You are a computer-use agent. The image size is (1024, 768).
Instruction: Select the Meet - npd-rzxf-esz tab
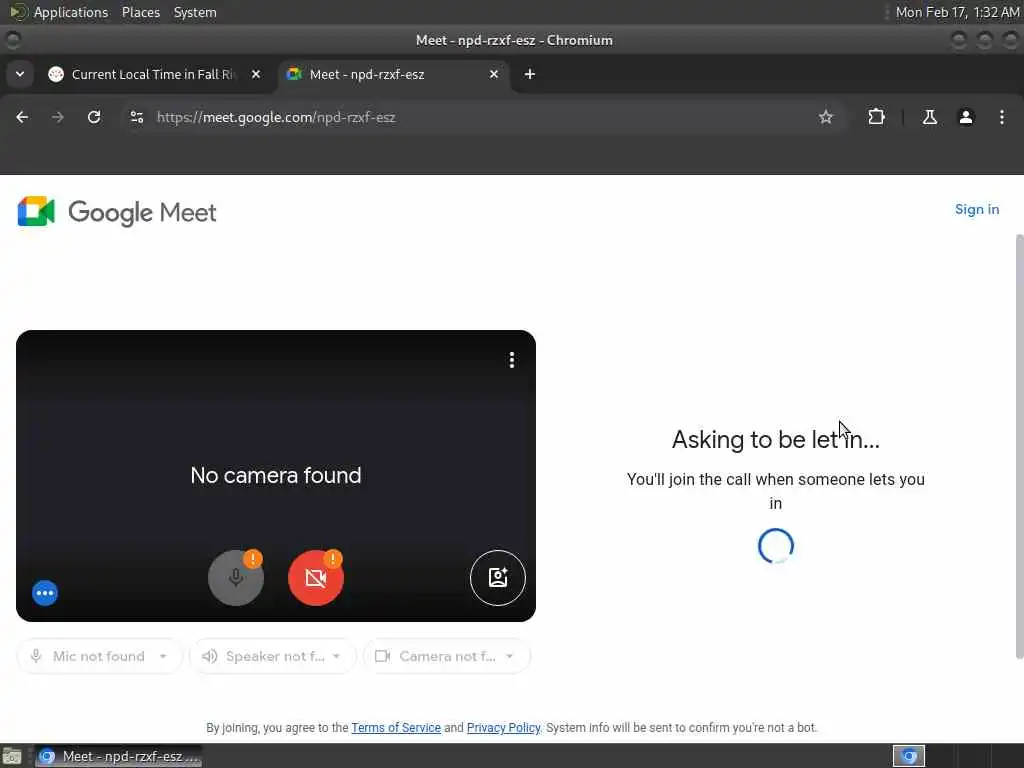tap(392, 74)
